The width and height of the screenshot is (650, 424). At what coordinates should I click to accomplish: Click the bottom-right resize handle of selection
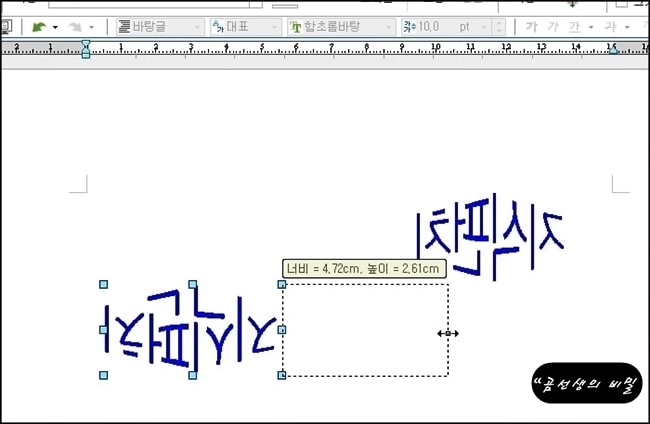pyautogui.click(x=282, y=375)
